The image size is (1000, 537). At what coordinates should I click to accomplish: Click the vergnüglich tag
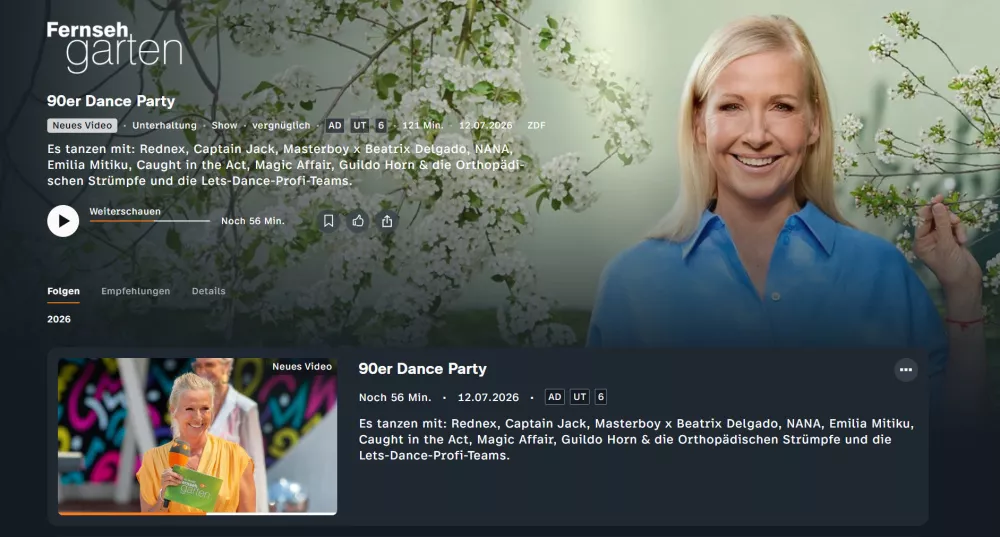click(x=281, y=126)
